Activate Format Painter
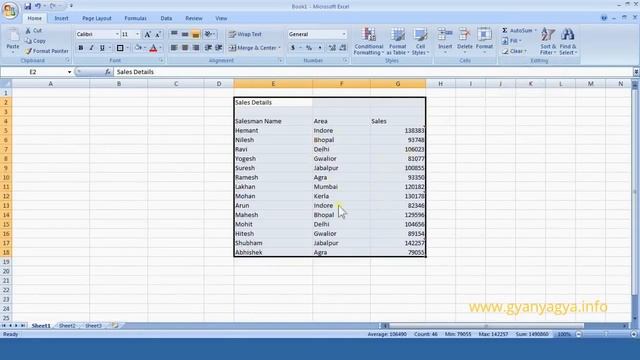This screenshot has height=360, width=640. click(x=47, y=51)
